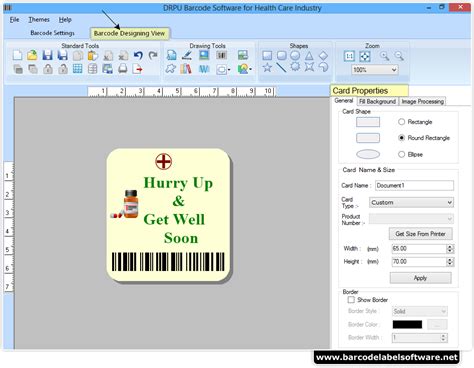Image resolution: width=474 pixels, height=368 pixels.
Task: Open the Product Number dropdown
Action: 411,219
